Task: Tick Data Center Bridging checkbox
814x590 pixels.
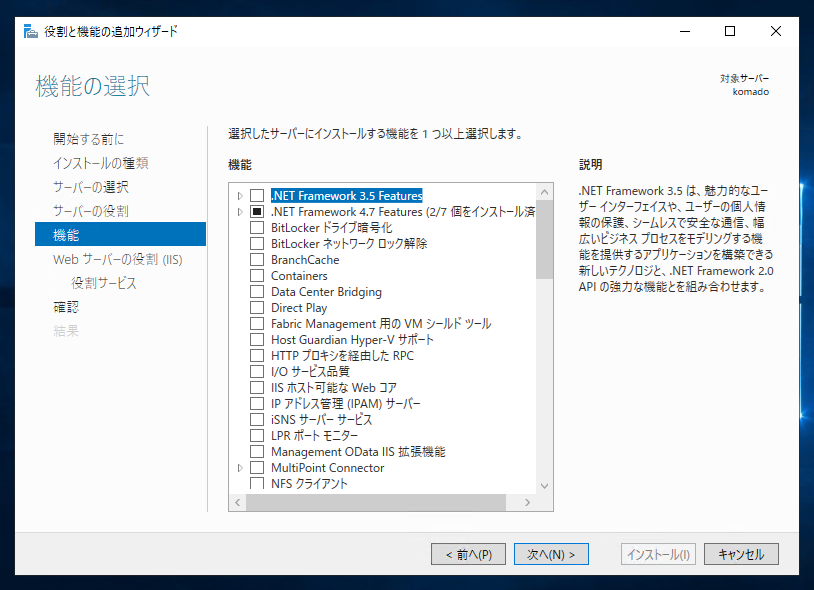Action: [x=257, y=292]
